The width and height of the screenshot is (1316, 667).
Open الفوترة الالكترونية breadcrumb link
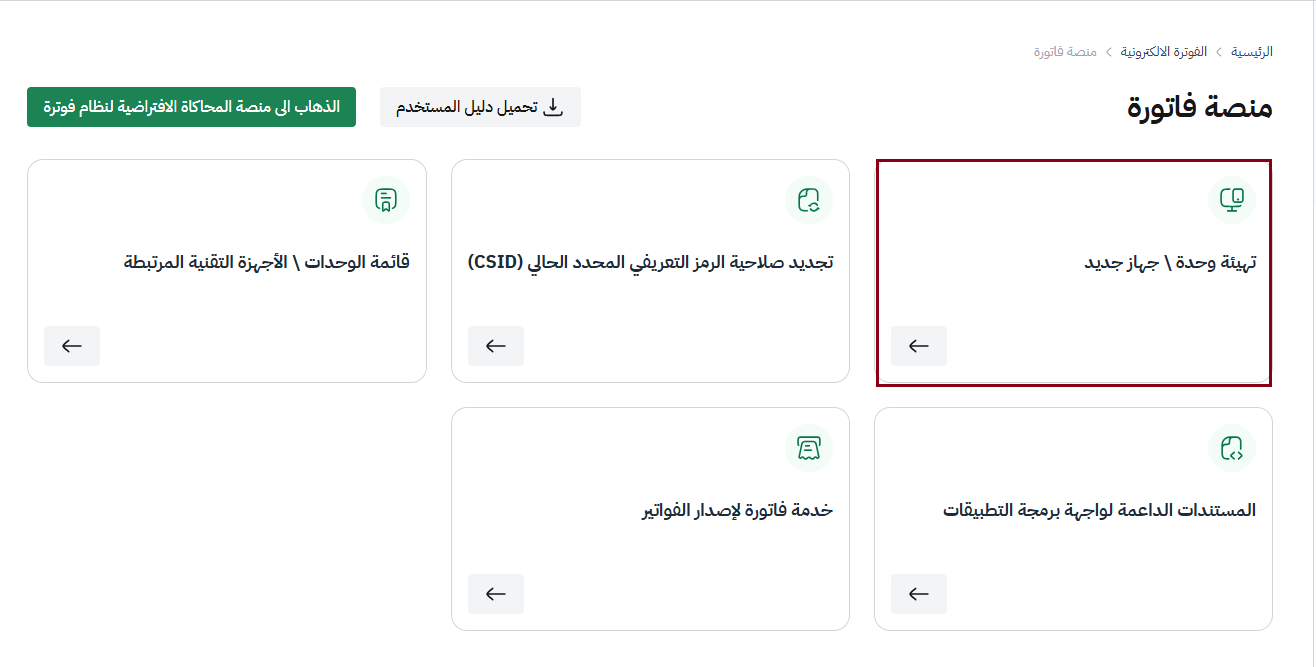tap(1163, 51)
